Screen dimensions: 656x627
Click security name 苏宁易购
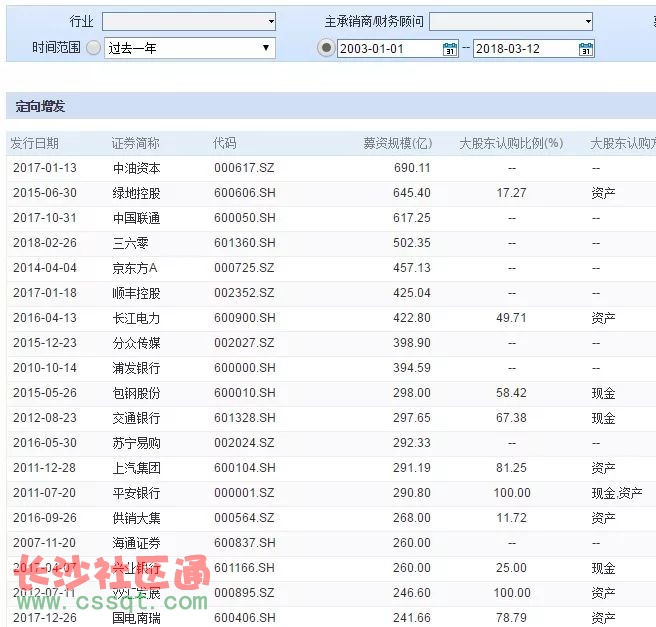pyautogui.click(x=136, y=443)
